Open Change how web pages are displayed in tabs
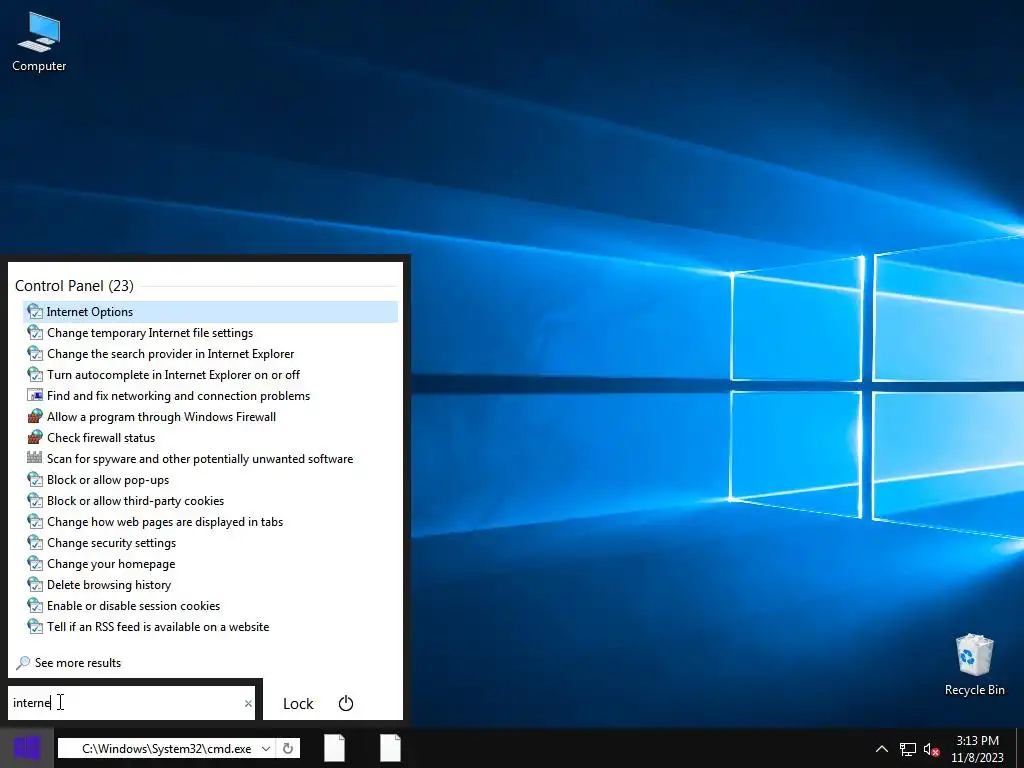1024x768 pixels. pos(210,522)
